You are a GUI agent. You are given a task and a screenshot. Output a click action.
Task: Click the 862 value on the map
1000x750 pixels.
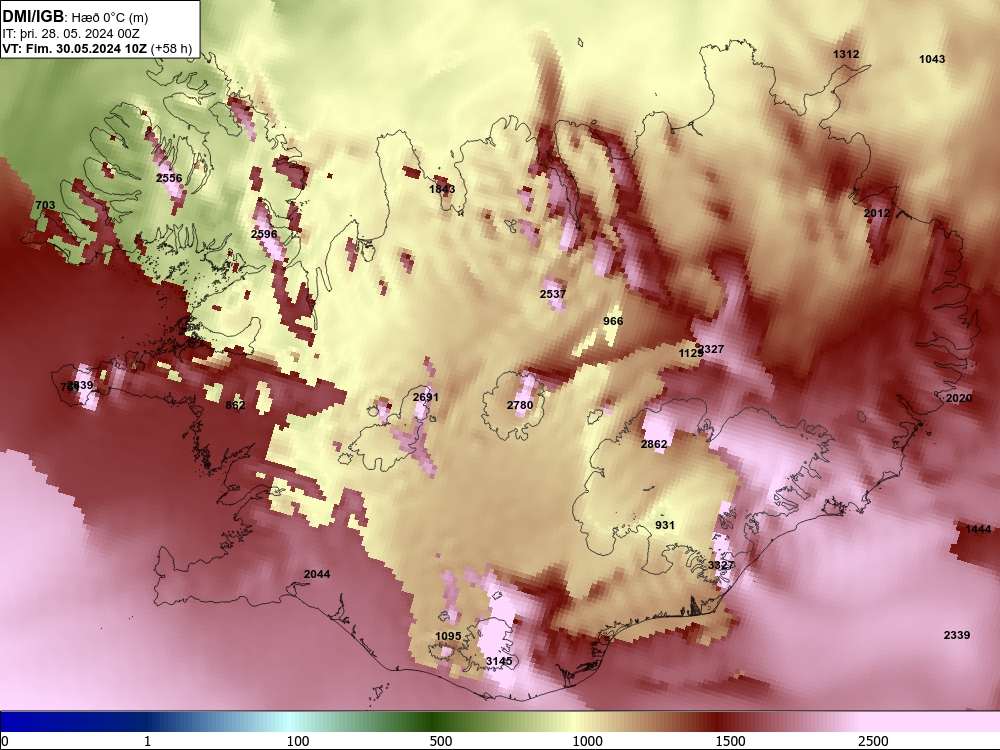point(235,406)
